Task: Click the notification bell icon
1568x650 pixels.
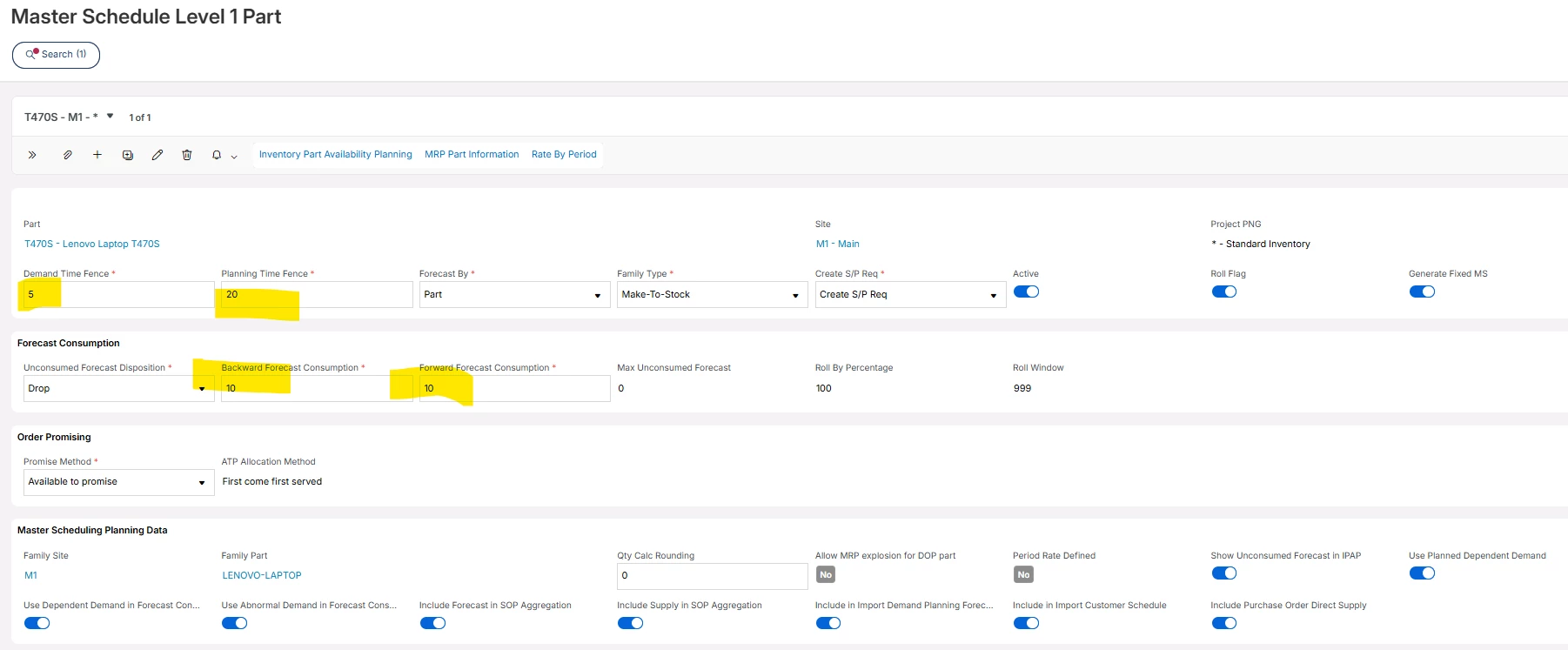Action: (217, 155)
